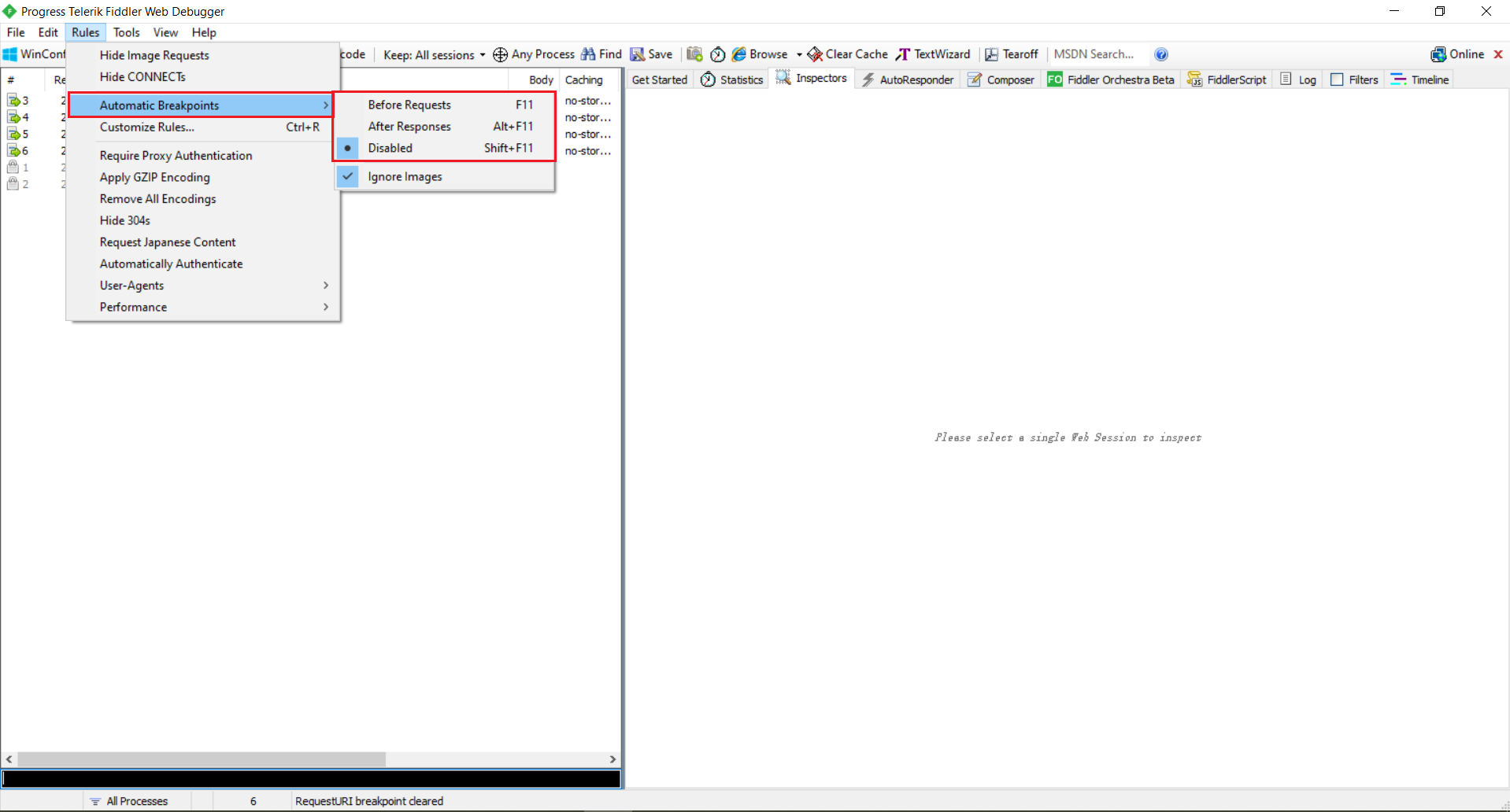Click the red X next to Online
Viewport: 1510px width, 812px height.
(1498, 54)
